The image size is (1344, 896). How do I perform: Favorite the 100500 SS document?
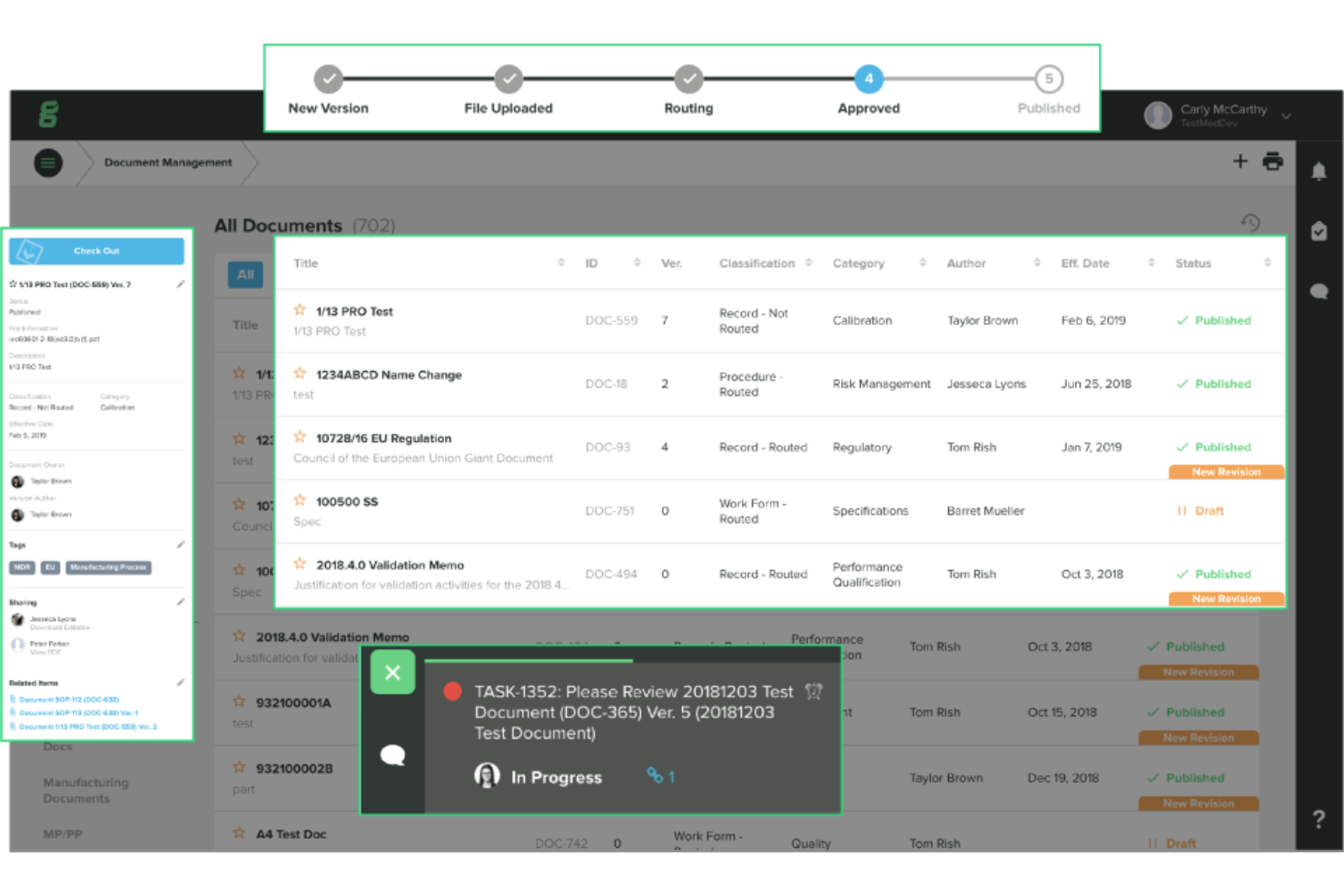click(x=300, y=500)
